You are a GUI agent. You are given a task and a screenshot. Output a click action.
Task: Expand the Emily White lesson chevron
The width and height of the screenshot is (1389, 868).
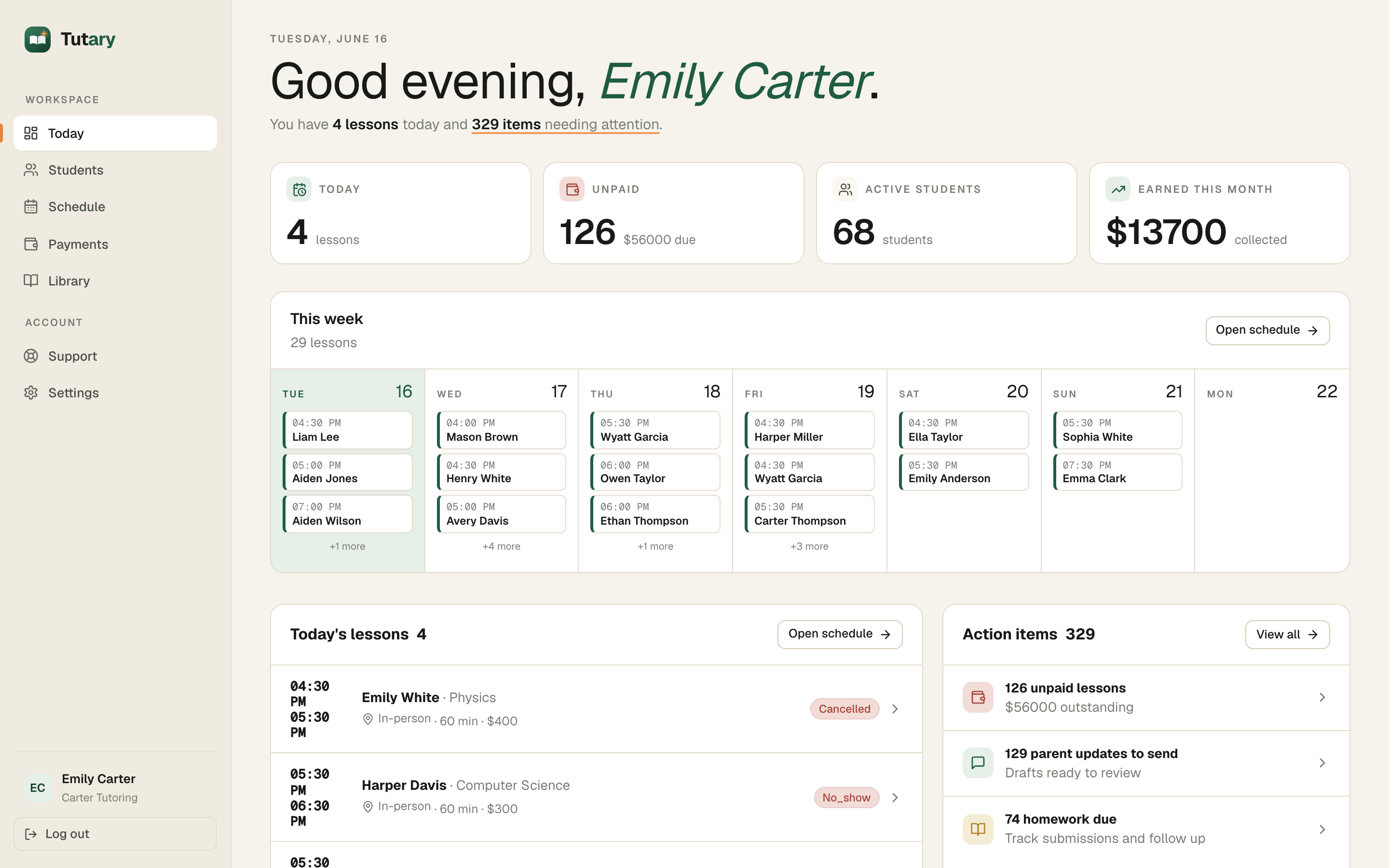[895, 709]
